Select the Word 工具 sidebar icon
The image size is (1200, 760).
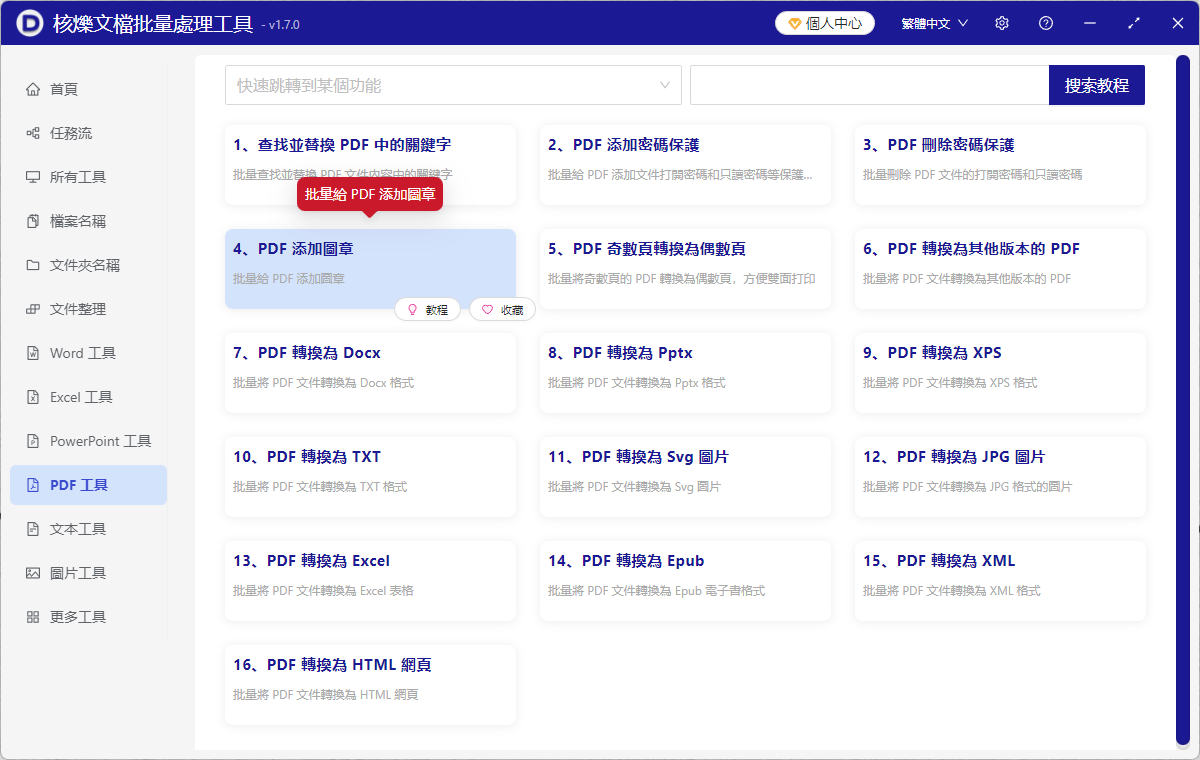[x=34, y=352]
